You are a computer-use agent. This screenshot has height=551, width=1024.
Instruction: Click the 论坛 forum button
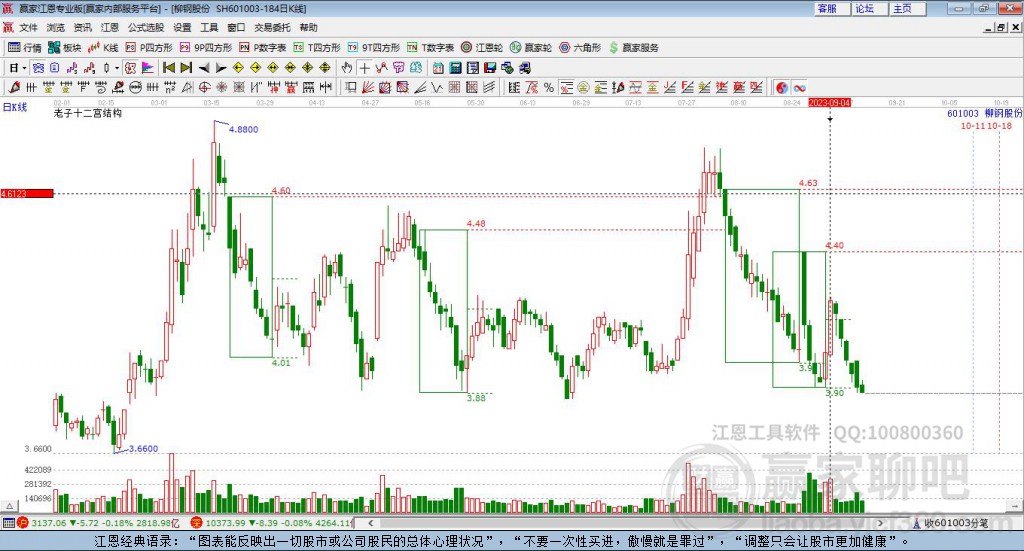pyautogui.click(x=865, y=8)
